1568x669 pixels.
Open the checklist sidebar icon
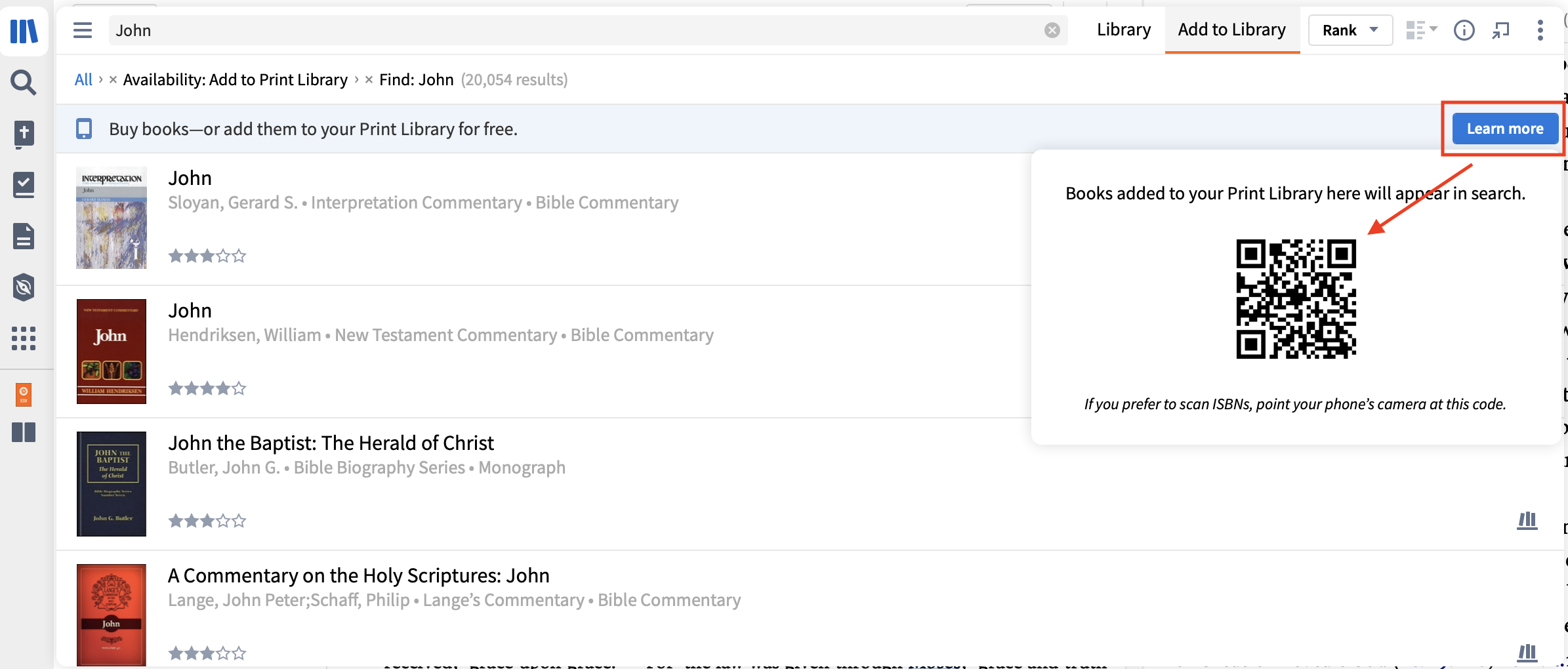pos(24,185)
